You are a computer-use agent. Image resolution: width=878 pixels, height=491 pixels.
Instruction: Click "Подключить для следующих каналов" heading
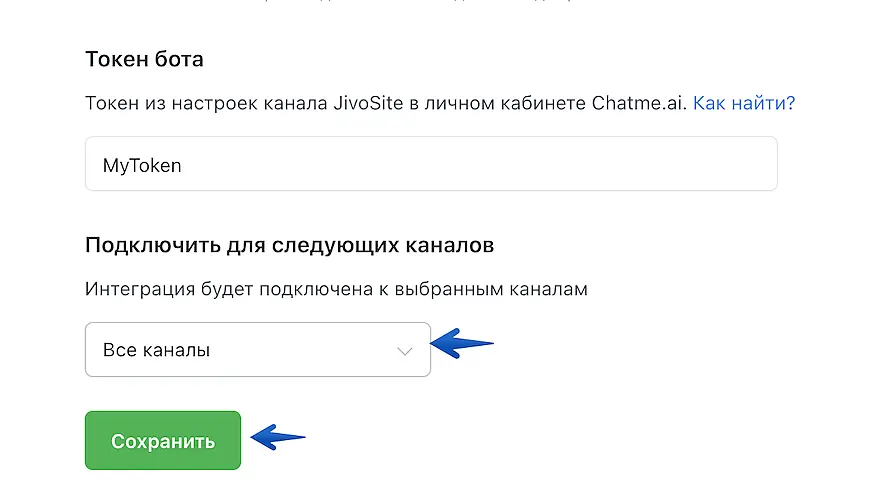(290, 245)
